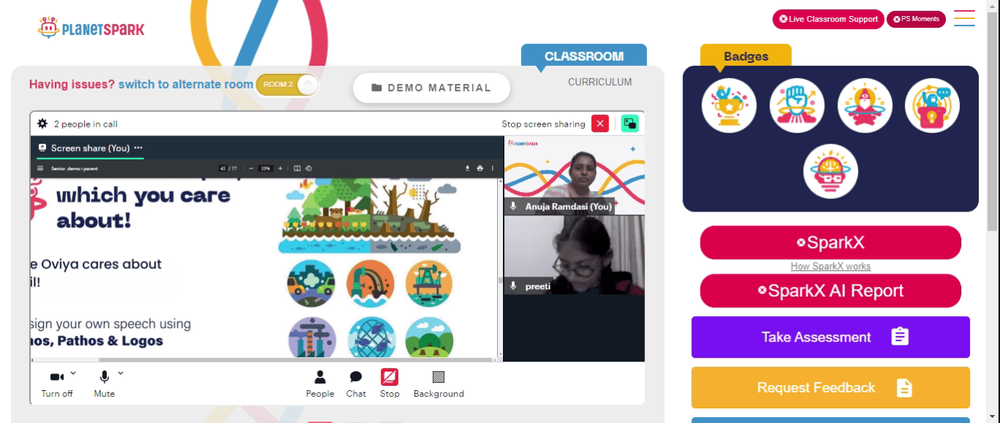Viewport: 1000px width, 423px height.
Task: Click the Screen share (You) tab
Action: (89, 148)
